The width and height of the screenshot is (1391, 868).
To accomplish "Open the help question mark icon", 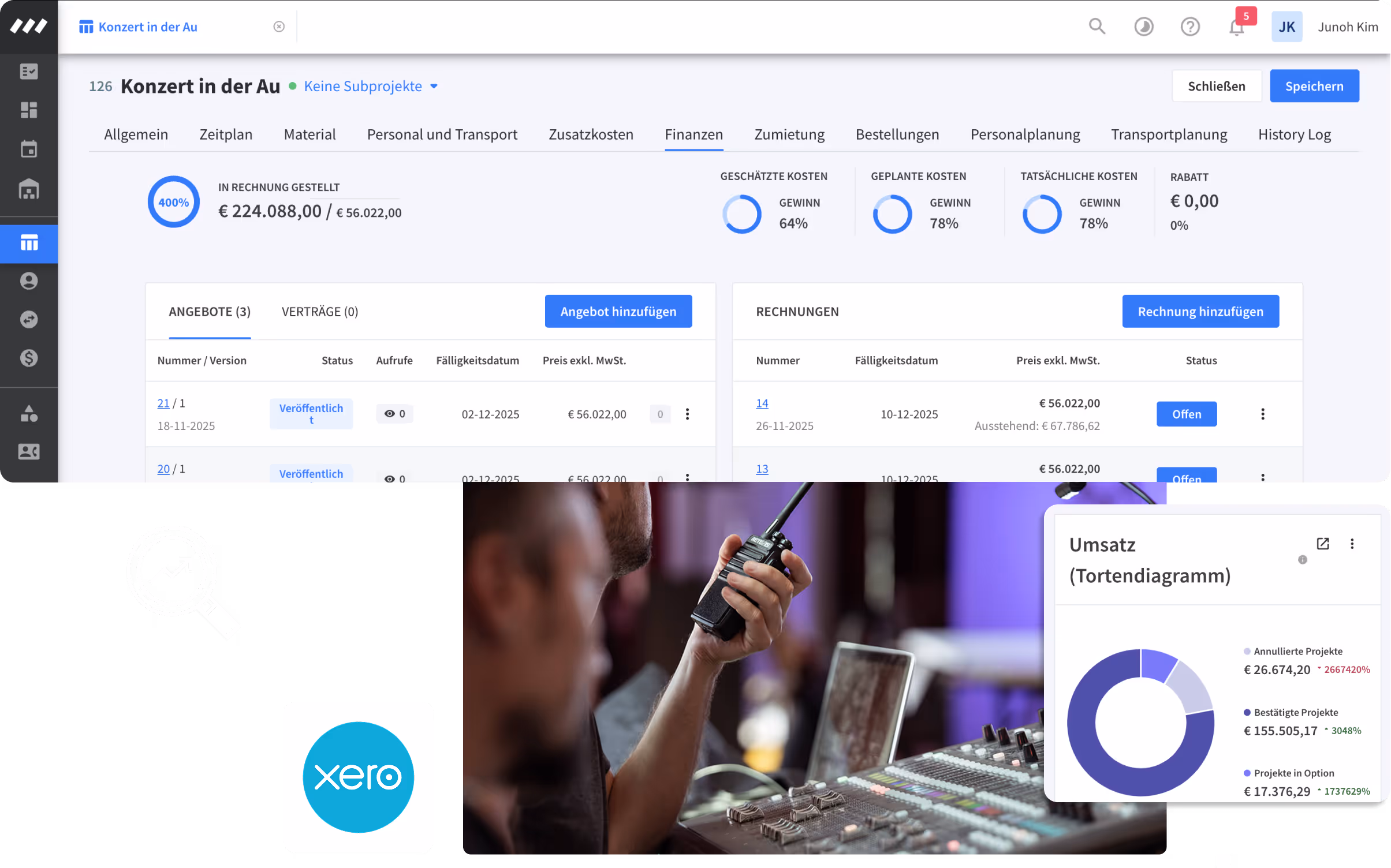I will pos(1189,27).
